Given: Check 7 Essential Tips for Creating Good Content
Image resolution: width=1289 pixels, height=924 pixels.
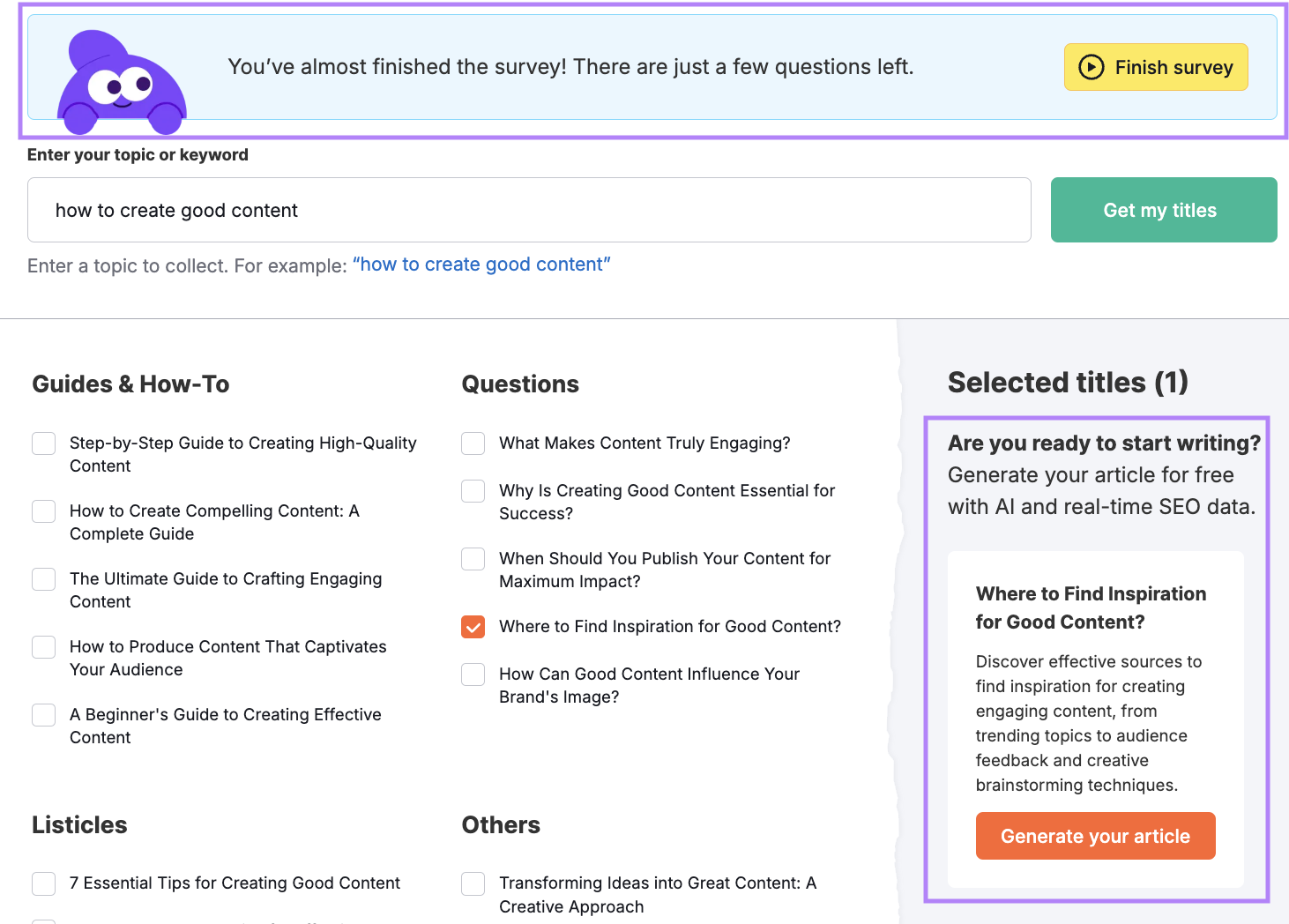Looking at the screenshot, I should [x=44, y=883].
